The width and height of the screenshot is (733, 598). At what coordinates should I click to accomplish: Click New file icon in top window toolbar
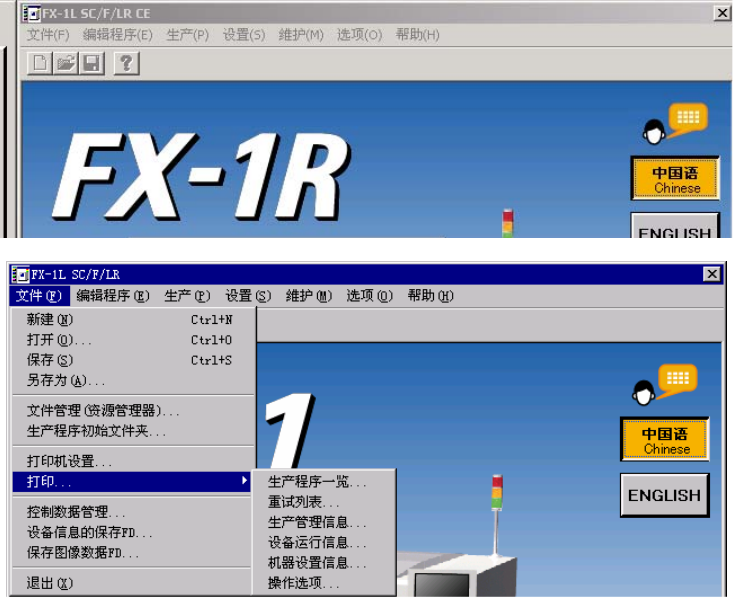[x=40, y=63]
